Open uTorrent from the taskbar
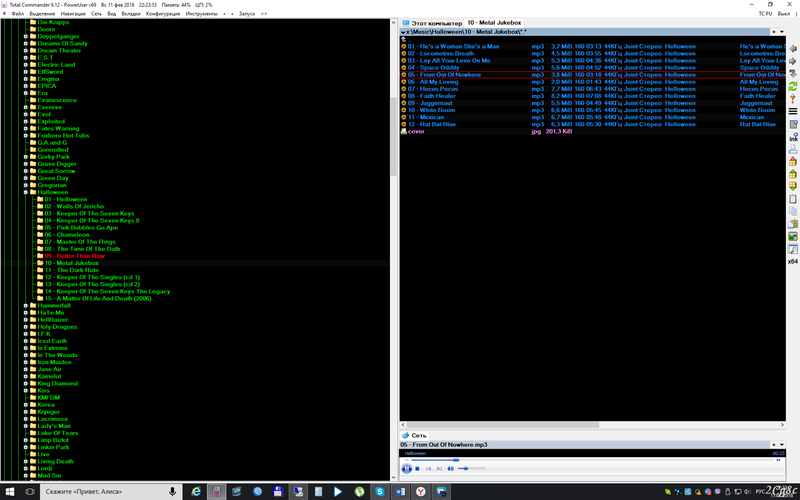The width and height of the screenshot is (800, 500). 359,492
